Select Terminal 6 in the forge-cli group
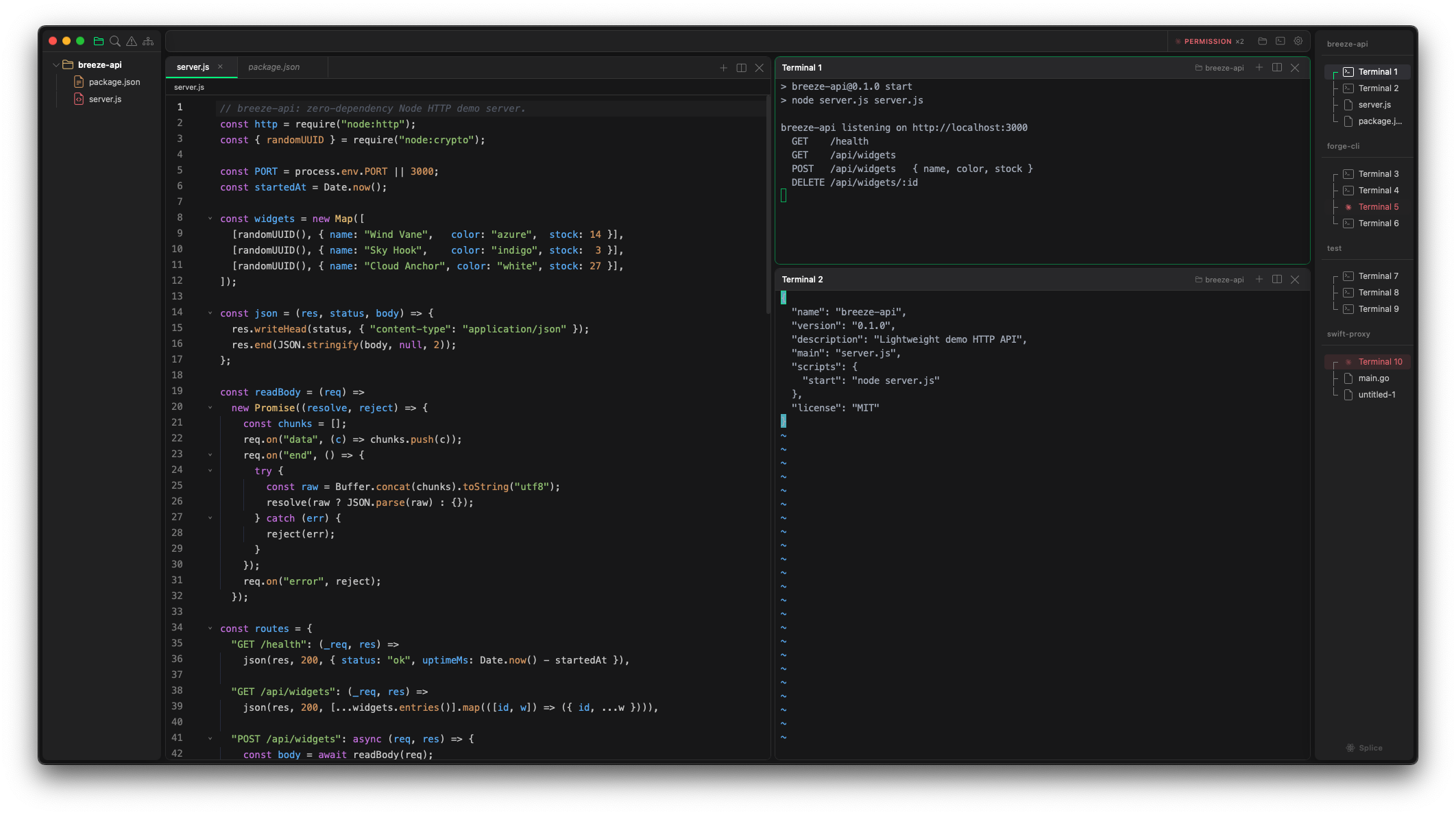Image resolution: width=1456 pixels, height=815 pixels. click(1368, 223)
